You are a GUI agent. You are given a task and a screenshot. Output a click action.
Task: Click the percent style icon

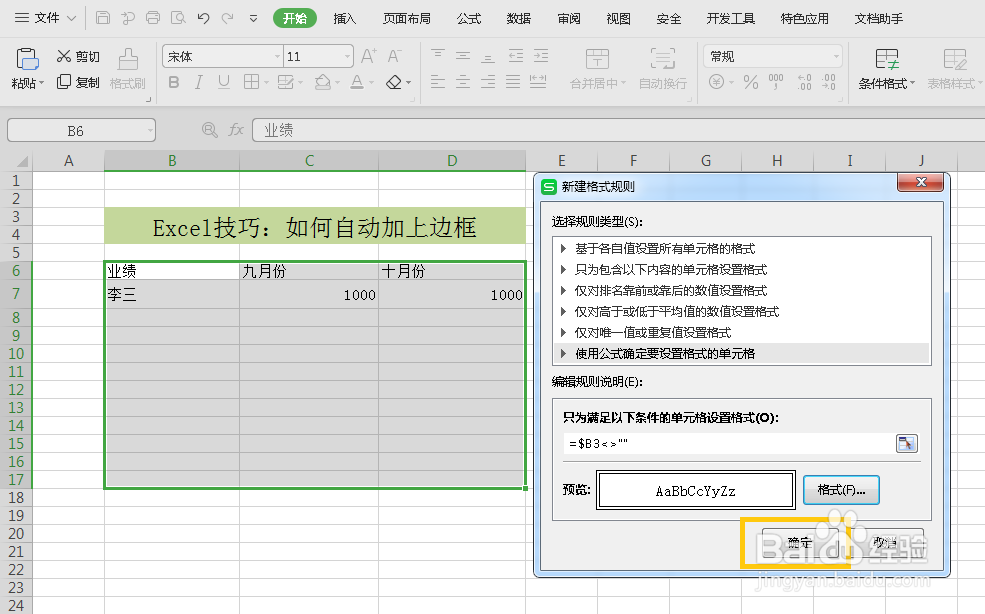click(x=751, y=82)
